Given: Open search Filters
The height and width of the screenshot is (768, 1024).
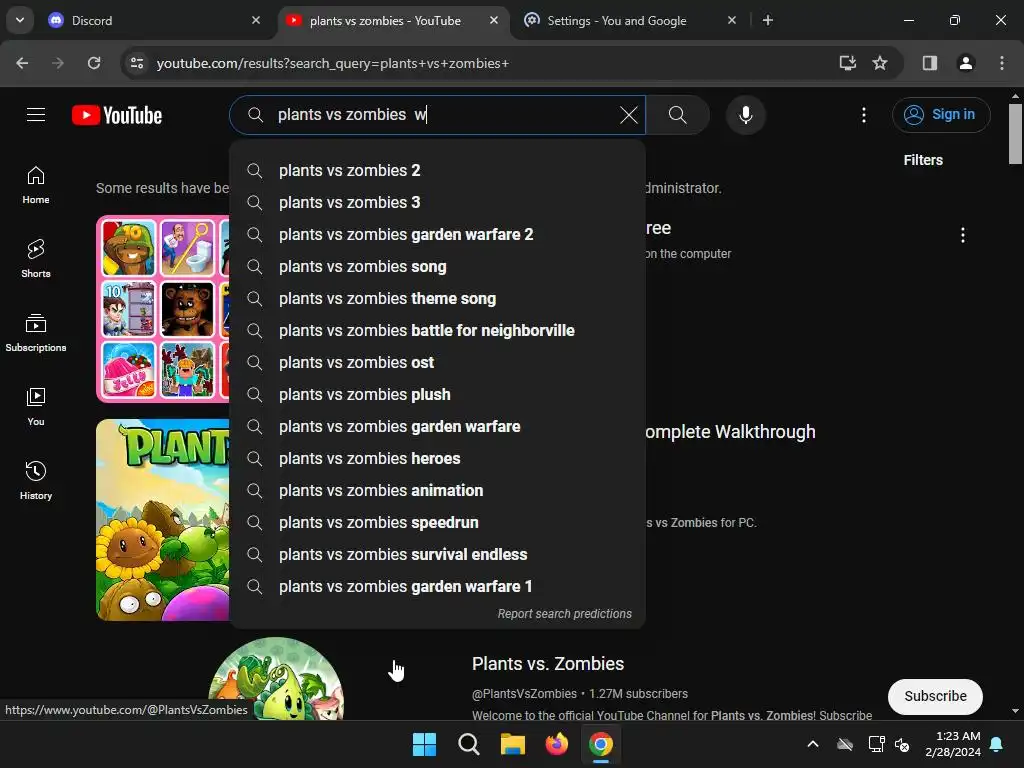Looking at the screenshot, I should coord(923,160).
